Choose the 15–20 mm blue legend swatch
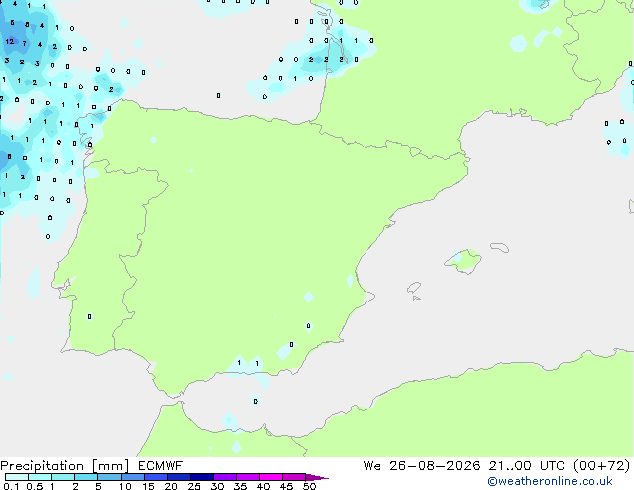 coord(156,477)
